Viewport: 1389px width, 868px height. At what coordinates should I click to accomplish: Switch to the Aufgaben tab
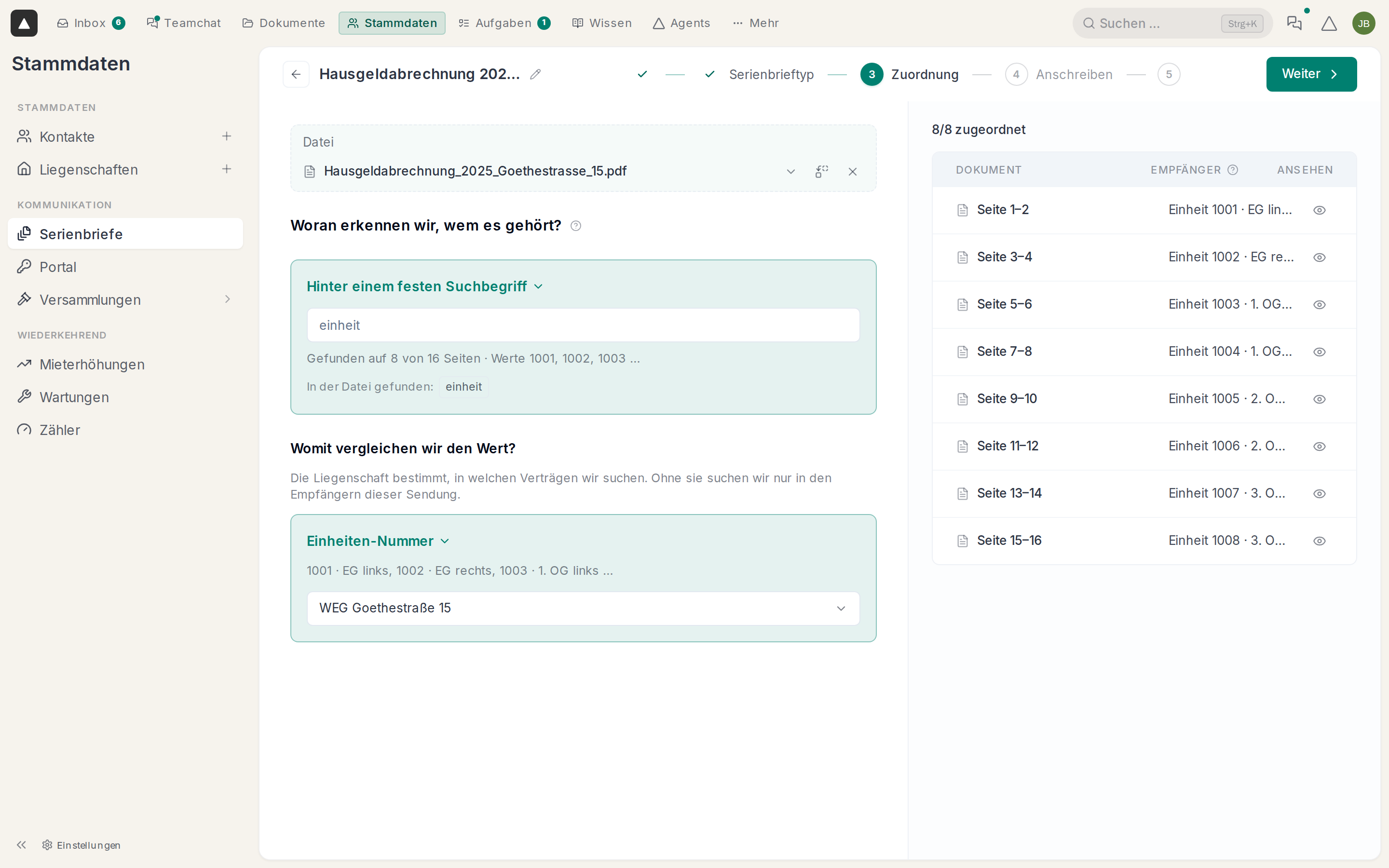[504, 23]
